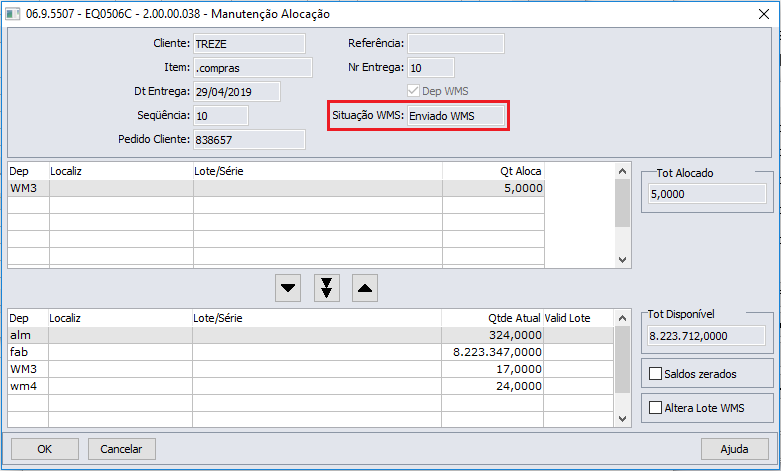The height and width of the screenshot is (471, 781).
Task: Enable the Saldos zerados checkbox
Action: point(655,374)
